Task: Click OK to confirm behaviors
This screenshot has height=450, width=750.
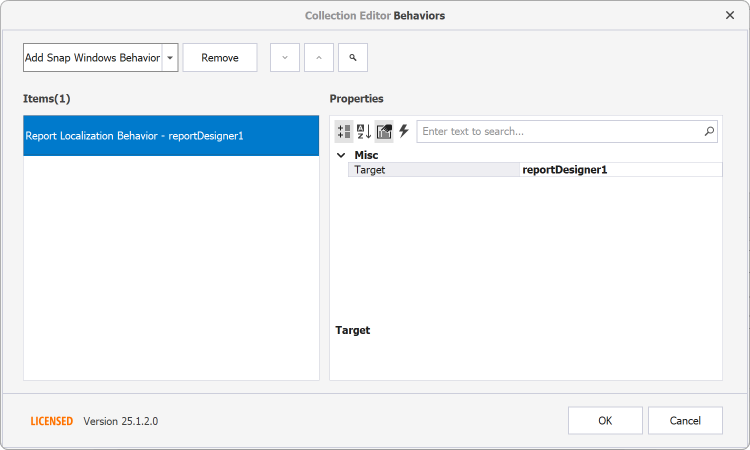Action: click(x=605, y=420)
